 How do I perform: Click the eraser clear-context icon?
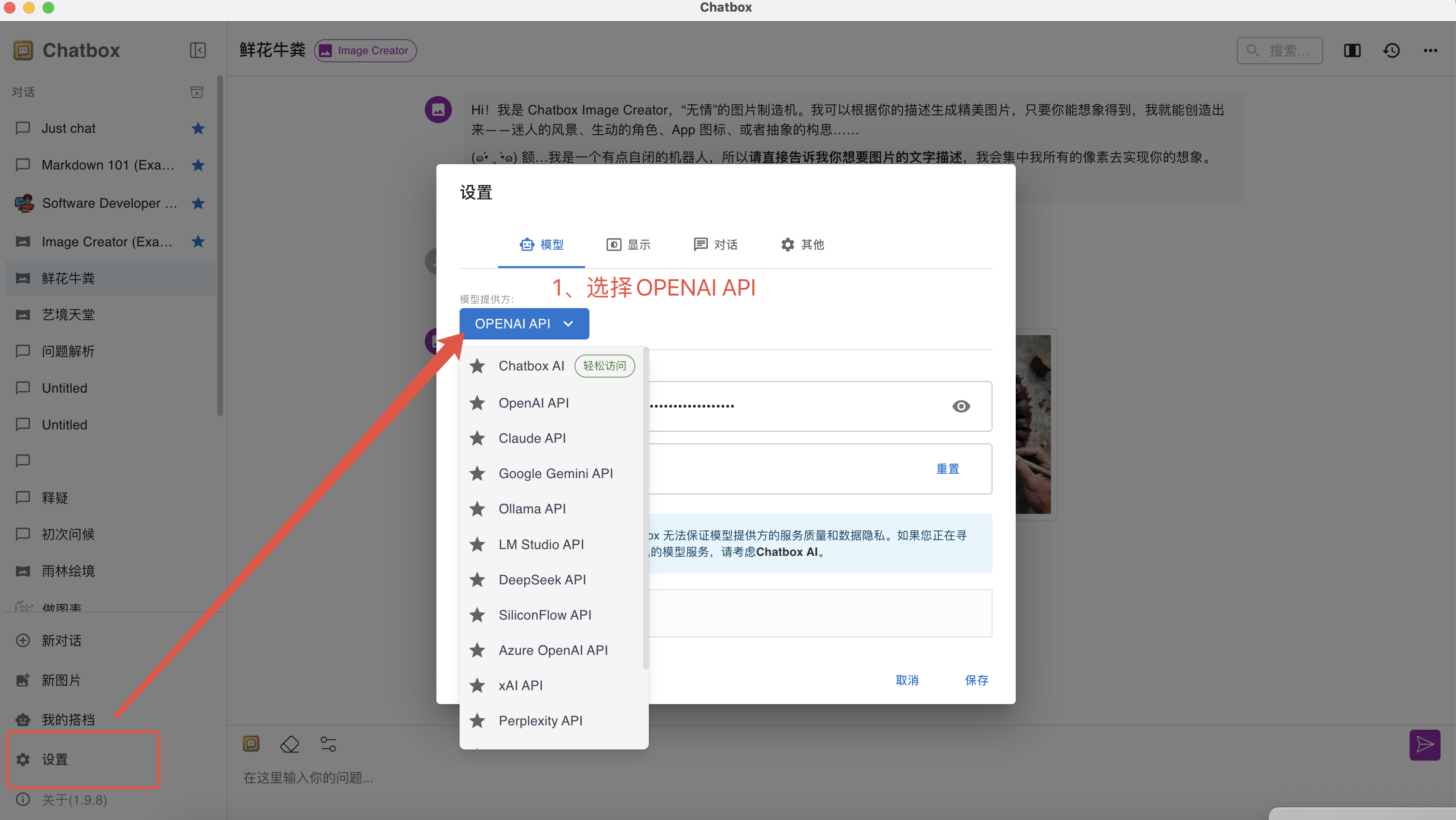(x=290, y=744)
